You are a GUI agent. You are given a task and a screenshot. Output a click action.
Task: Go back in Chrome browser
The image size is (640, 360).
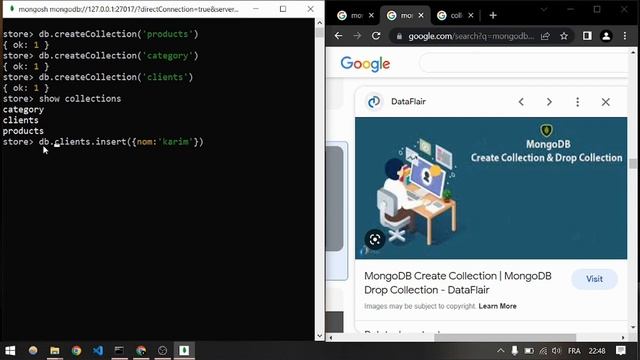(x=338, y=36)
